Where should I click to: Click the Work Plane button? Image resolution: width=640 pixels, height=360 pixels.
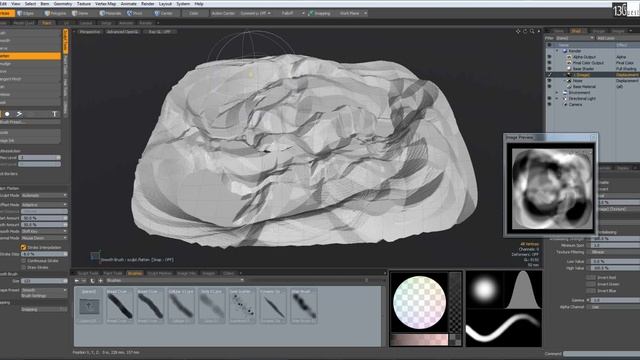[x=353, y=13]
